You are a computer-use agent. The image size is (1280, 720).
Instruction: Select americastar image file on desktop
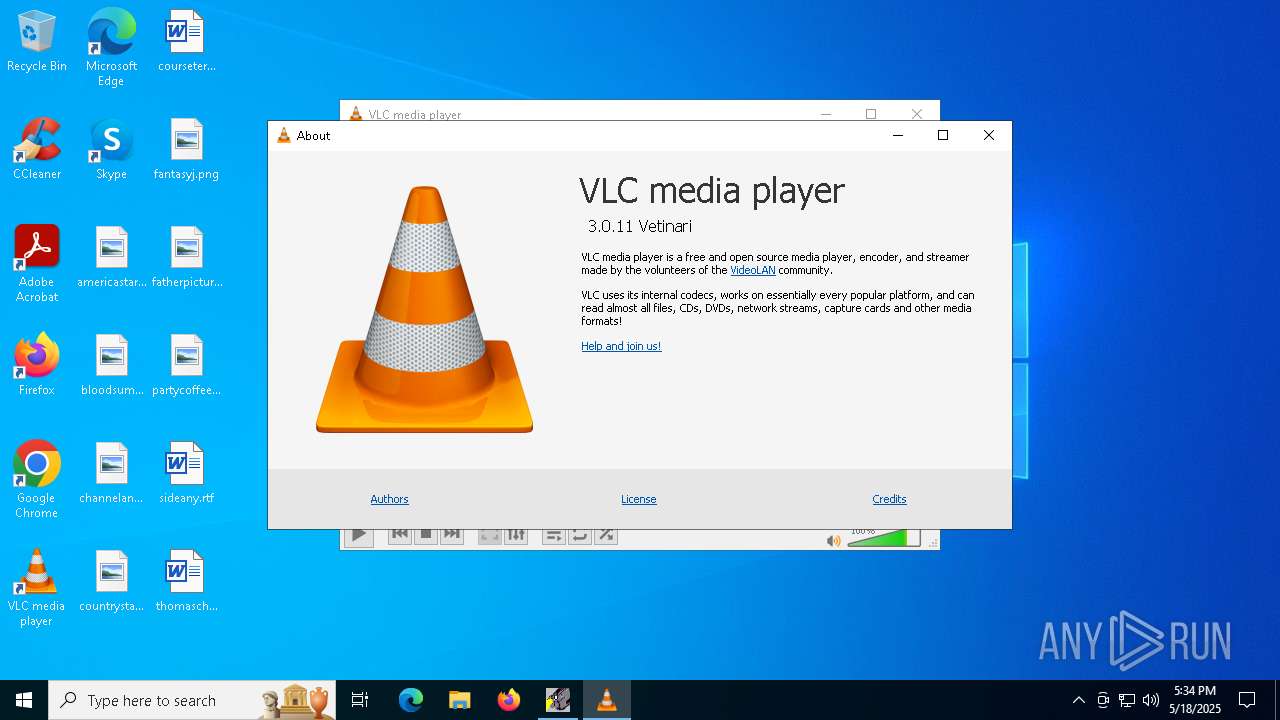point(112,258)
